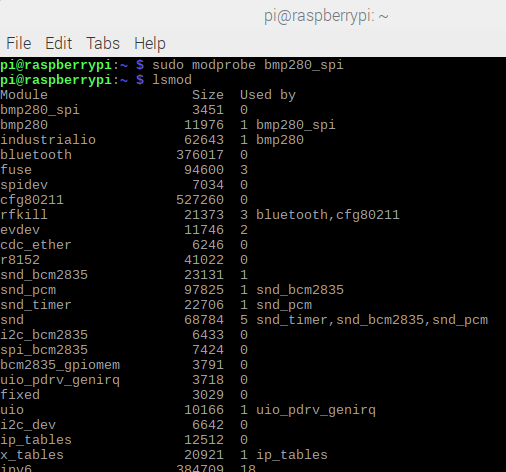
Task: Click the i2c_bcm2835 module name
Action: click(44, 335)
